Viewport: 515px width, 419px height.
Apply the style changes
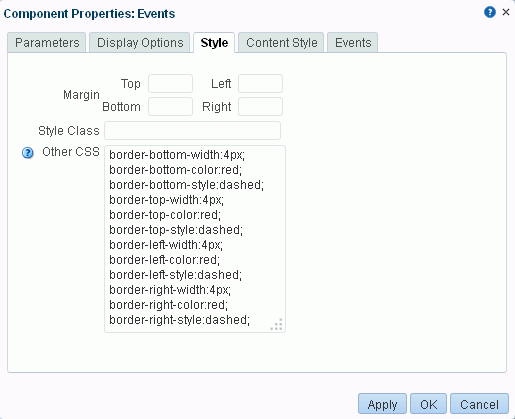click(382, 404)
